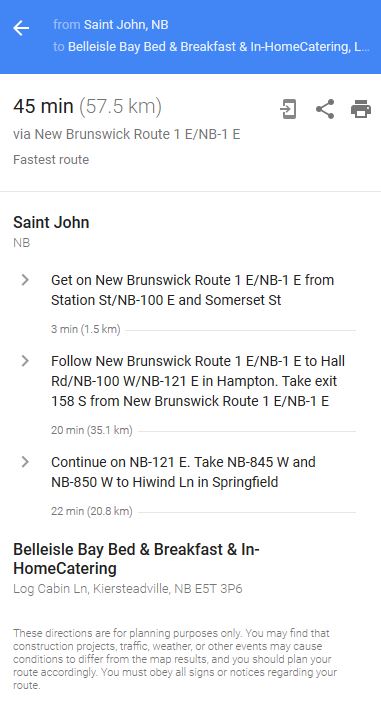This screenshot has width=381, height=726.
Task: Expand the NB-121 E Hiwind Ln step
Action: (25, 462)
